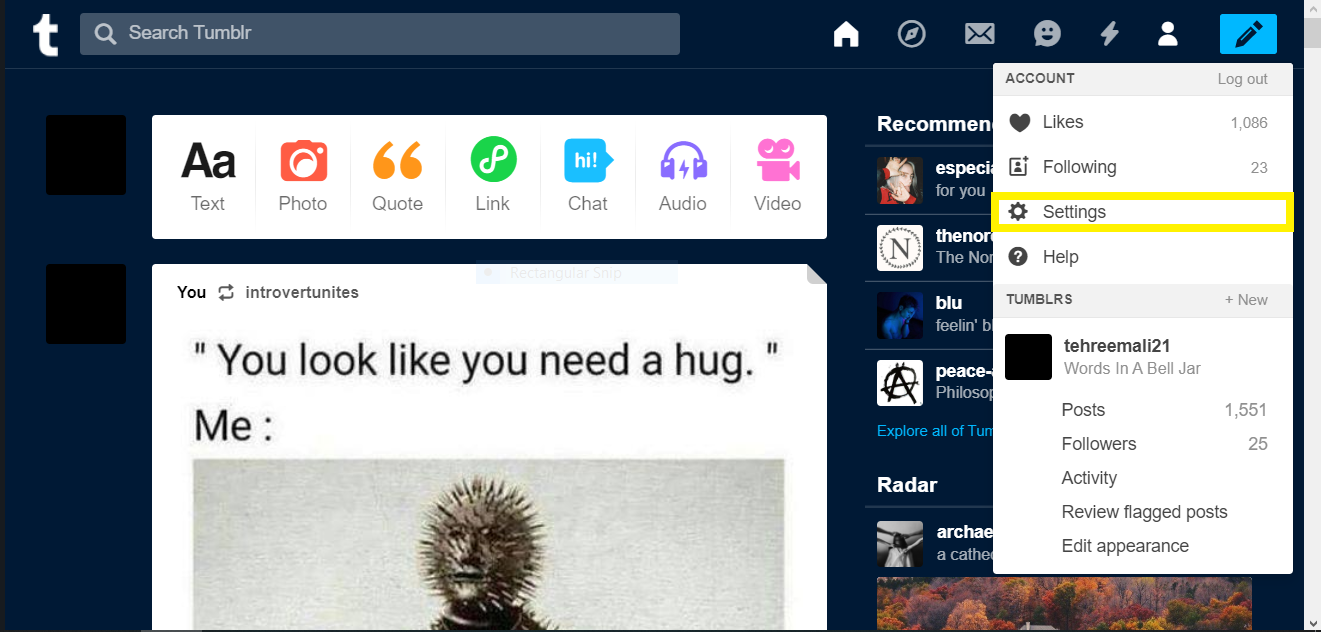
Task: Toggle the Account person icon
Action: pos(1167,34)
